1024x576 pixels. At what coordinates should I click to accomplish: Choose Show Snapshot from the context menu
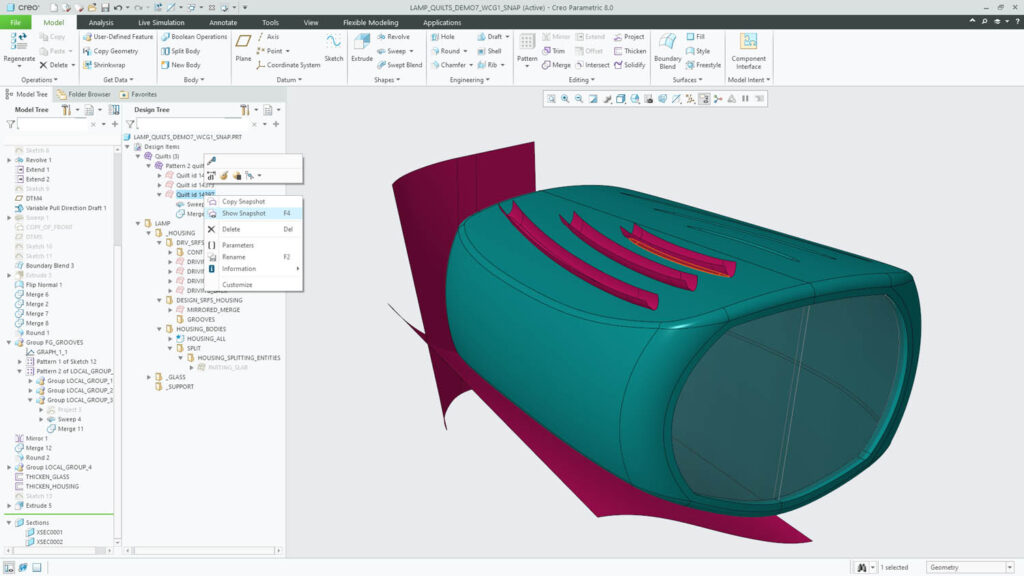pyautogui.click(x=246, y=213)
